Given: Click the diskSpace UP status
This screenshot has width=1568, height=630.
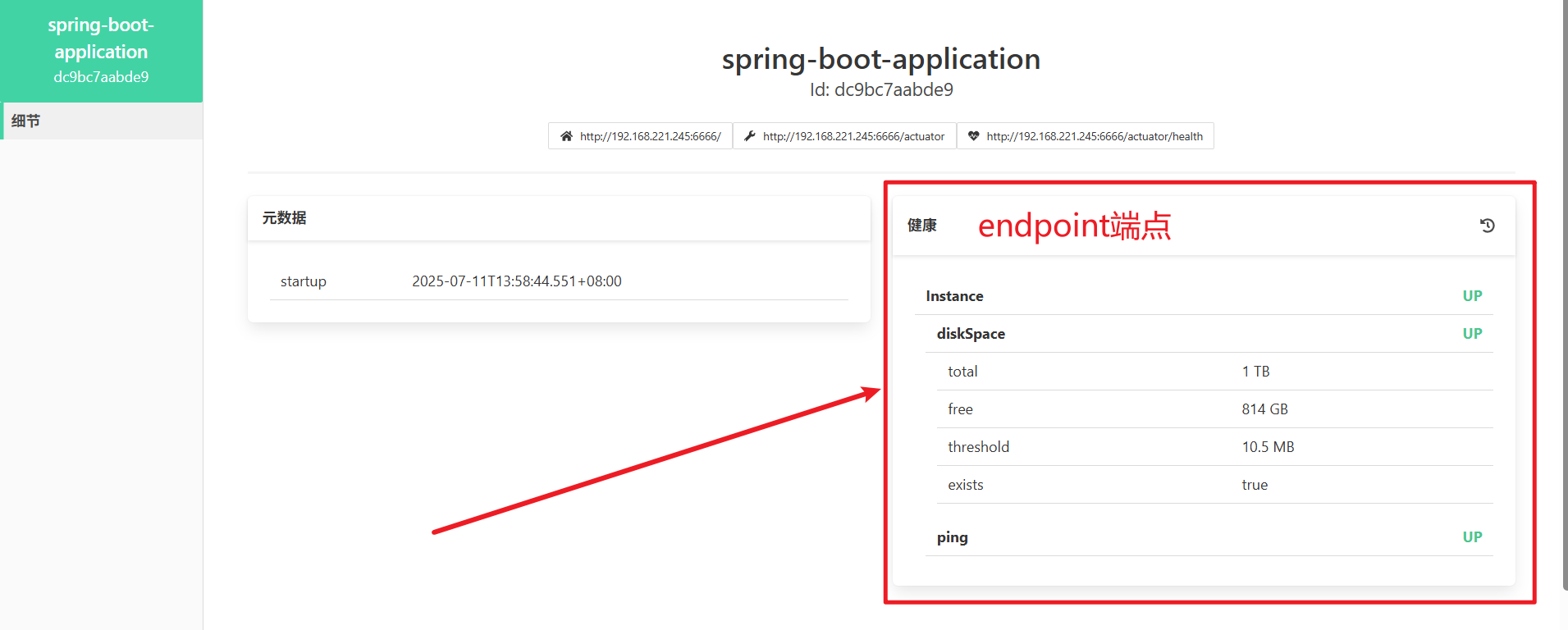Looking at the screenshot, I should pyautogui.click(x=1472, y=334).
